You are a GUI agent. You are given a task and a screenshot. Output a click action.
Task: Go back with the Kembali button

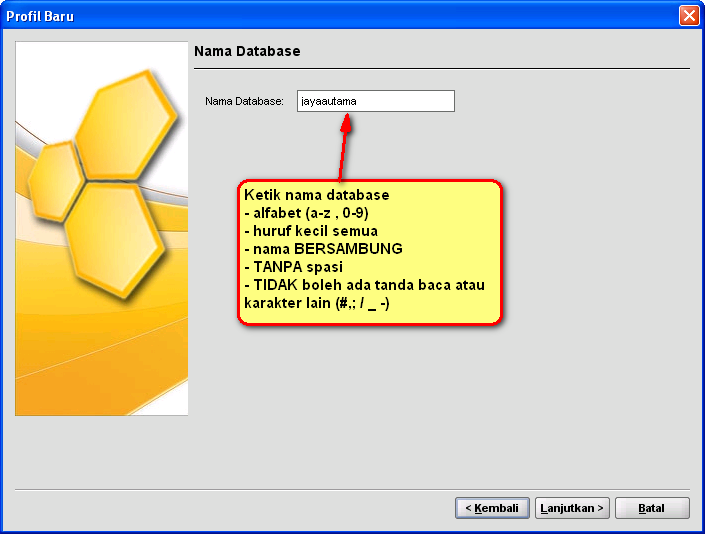point(492,508)
